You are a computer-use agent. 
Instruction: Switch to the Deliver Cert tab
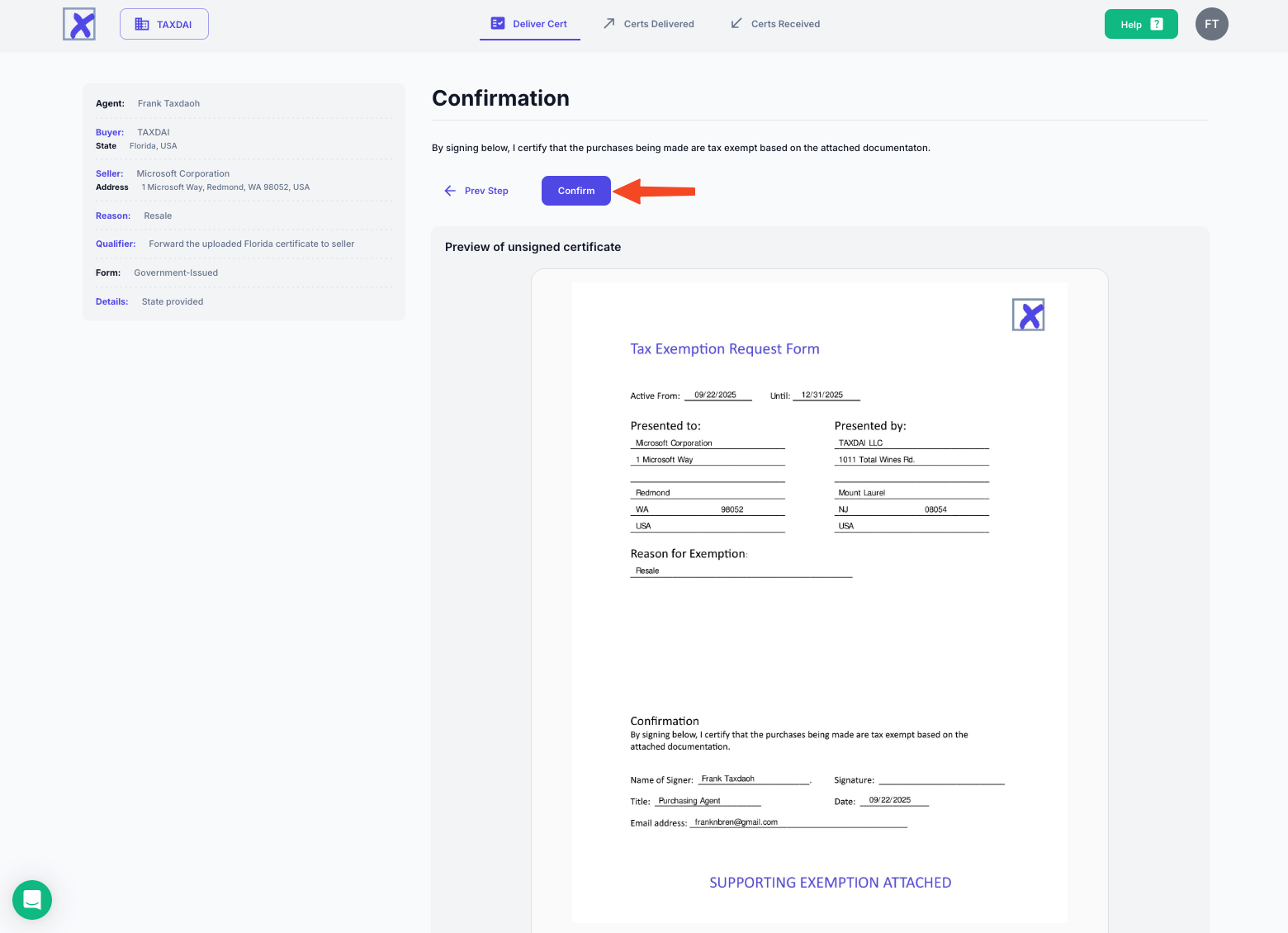pyautogui.click(x=539, y=24)
